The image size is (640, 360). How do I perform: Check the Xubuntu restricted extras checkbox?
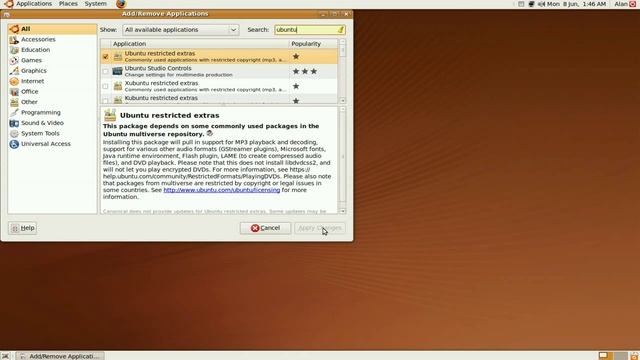pos(105,86)
